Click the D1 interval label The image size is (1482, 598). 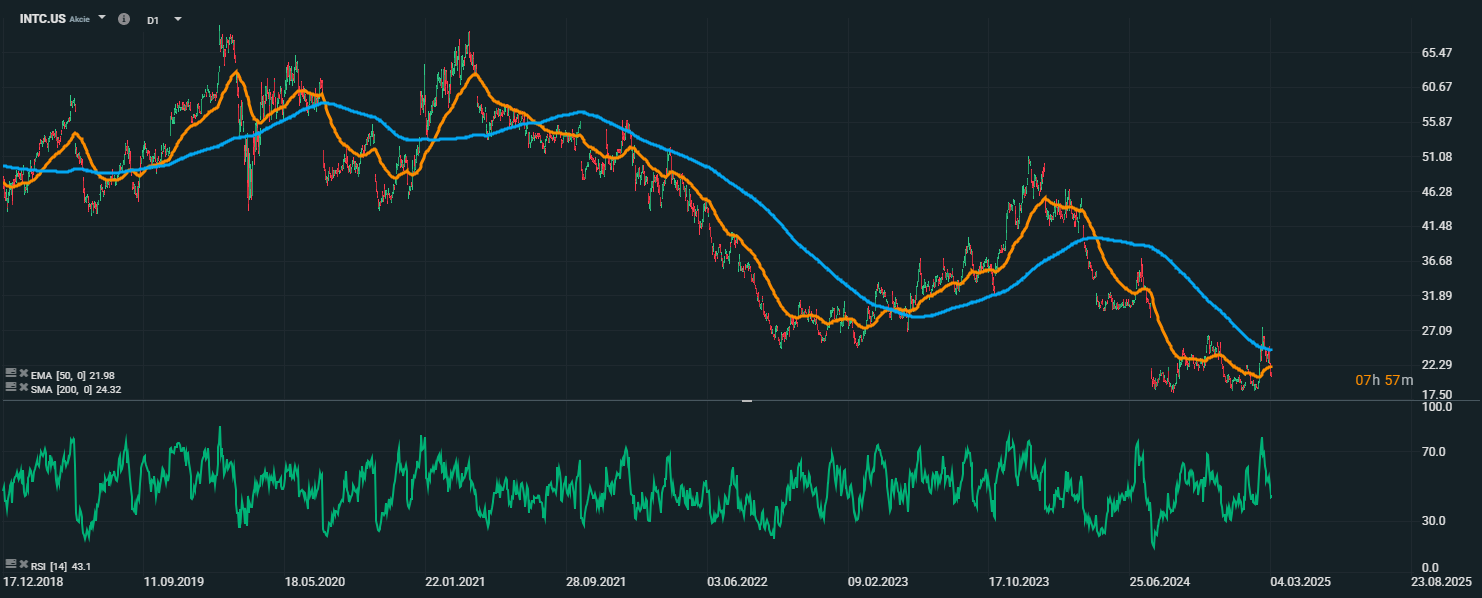pyautogui.click(x=153, y=20)
